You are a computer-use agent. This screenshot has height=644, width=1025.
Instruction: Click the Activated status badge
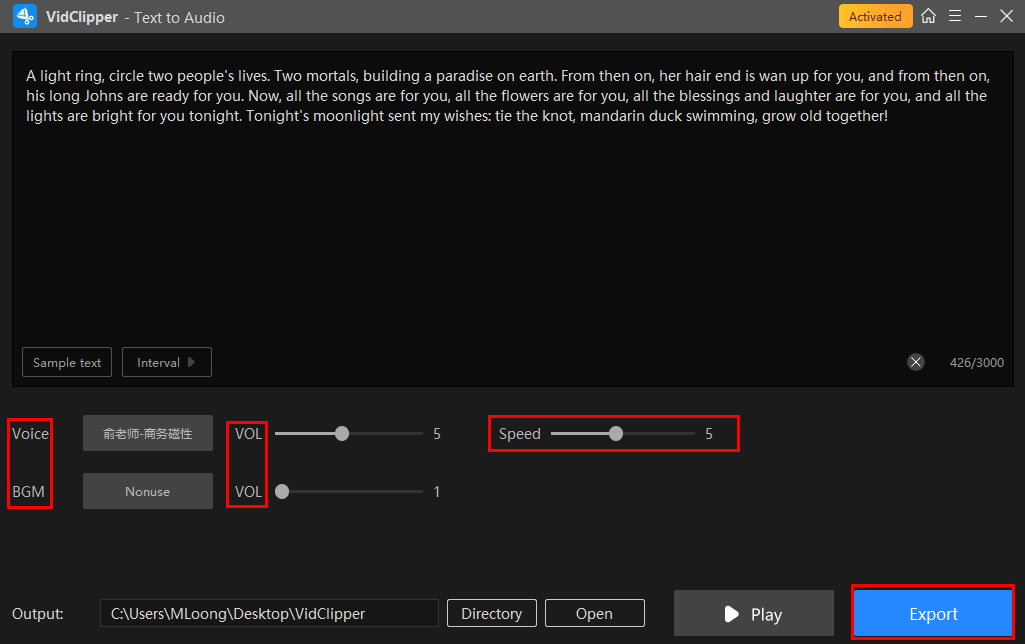[875, 16]
